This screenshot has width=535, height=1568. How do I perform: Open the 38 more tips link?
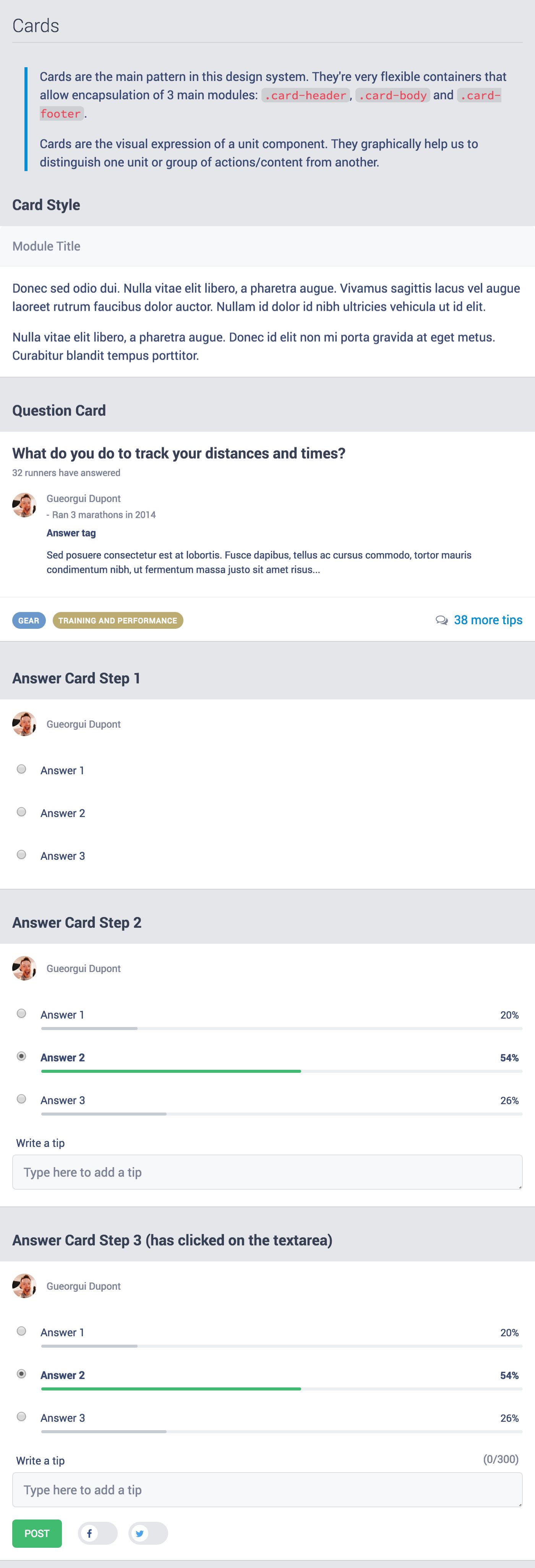click(488, 620)
